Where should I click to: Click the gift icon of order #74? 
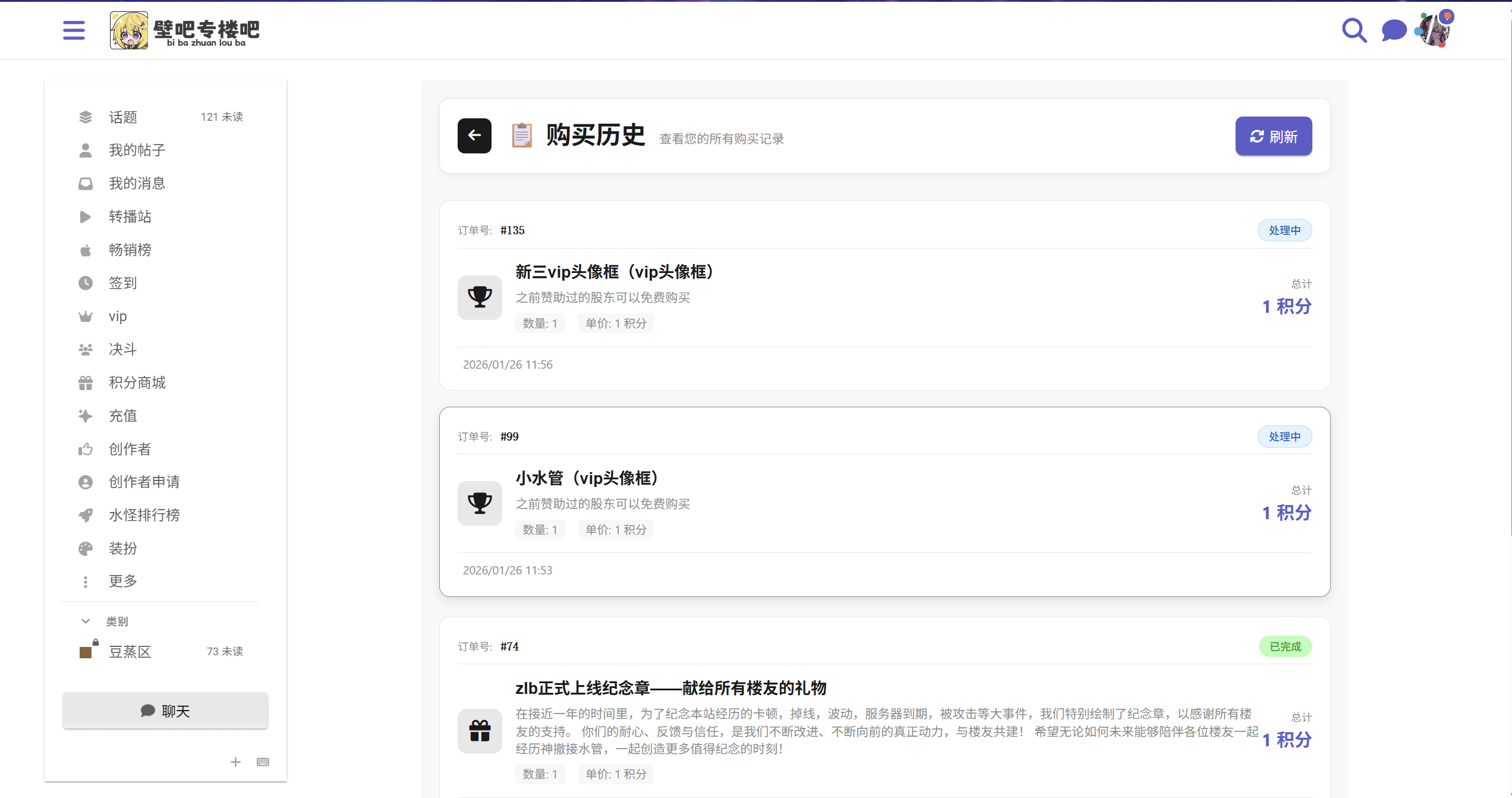pyautogui.click(x=480, y=731)
